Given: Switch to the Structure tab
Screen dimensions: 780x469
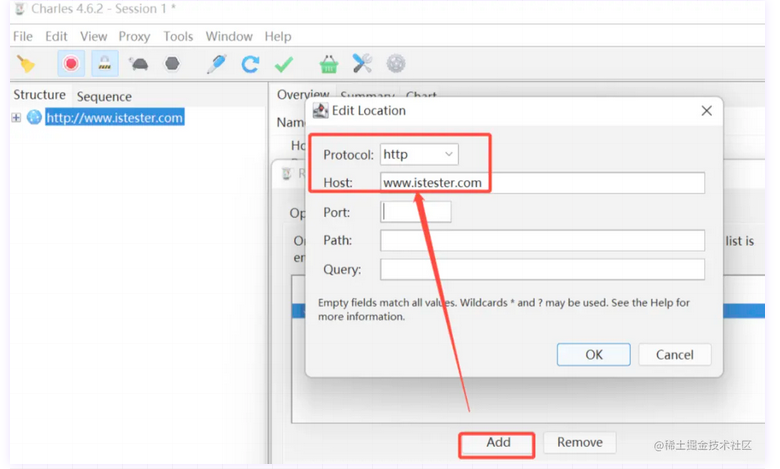Looking at the screenshot, I should tap(39, 94).
